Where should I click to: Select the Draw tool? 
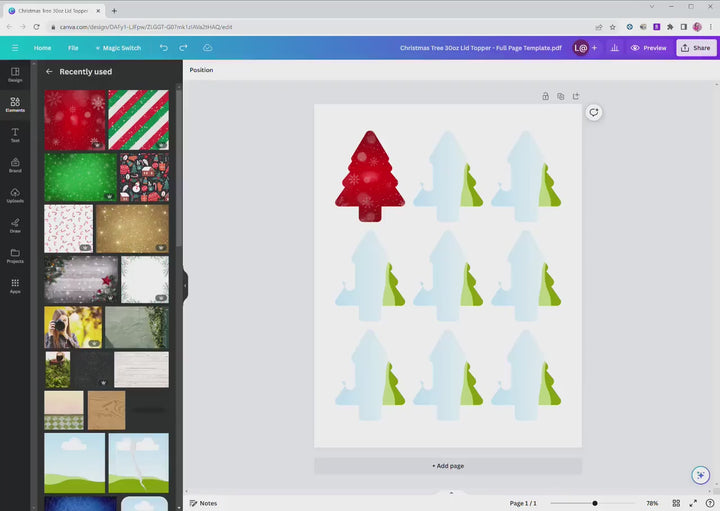[15, 224]
